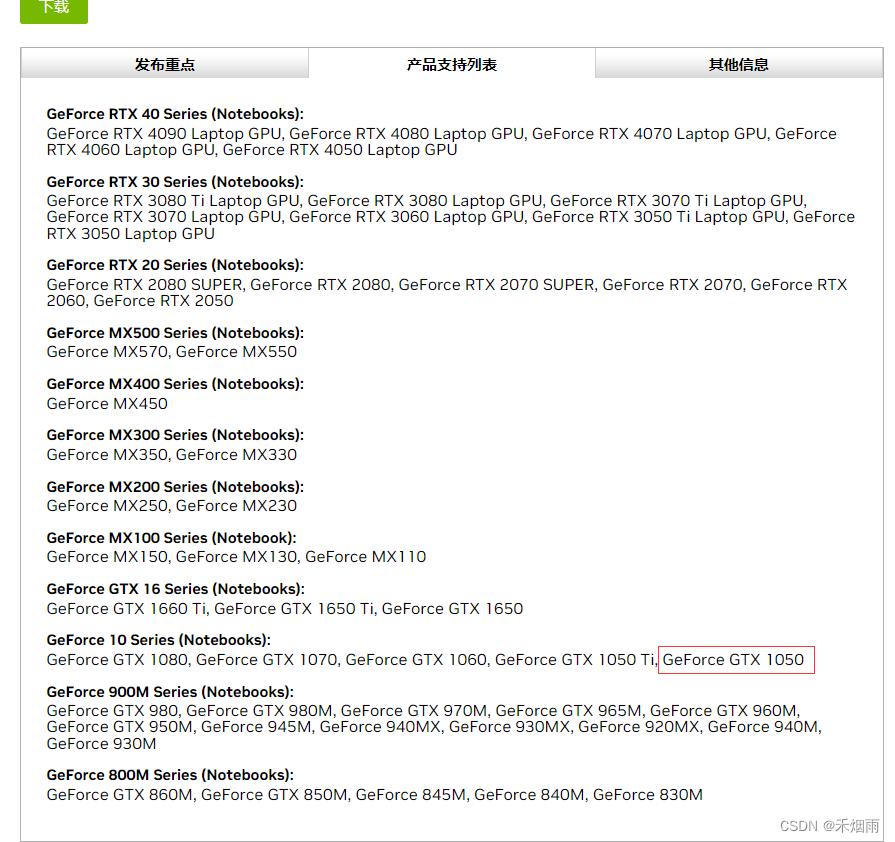Click the GeForce RTX 20 Series (Notebooks) heading
The height and width of the screenshot is (842, 895).
pyautogui.click(x=175, y=265)
